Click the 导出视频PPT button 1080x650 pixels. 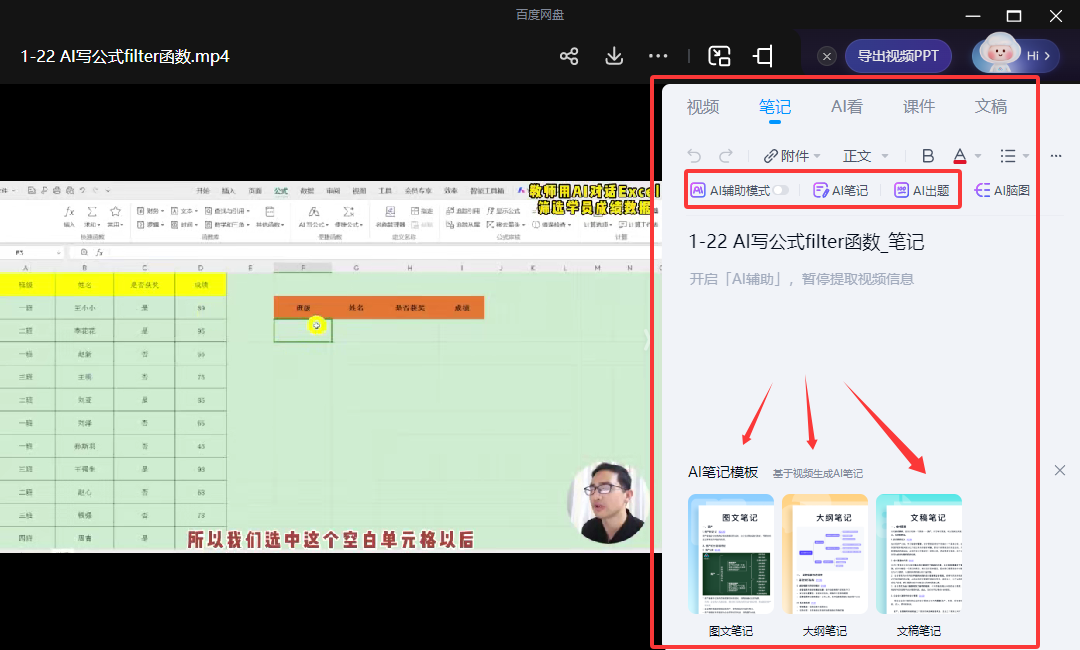coord(897,56)
